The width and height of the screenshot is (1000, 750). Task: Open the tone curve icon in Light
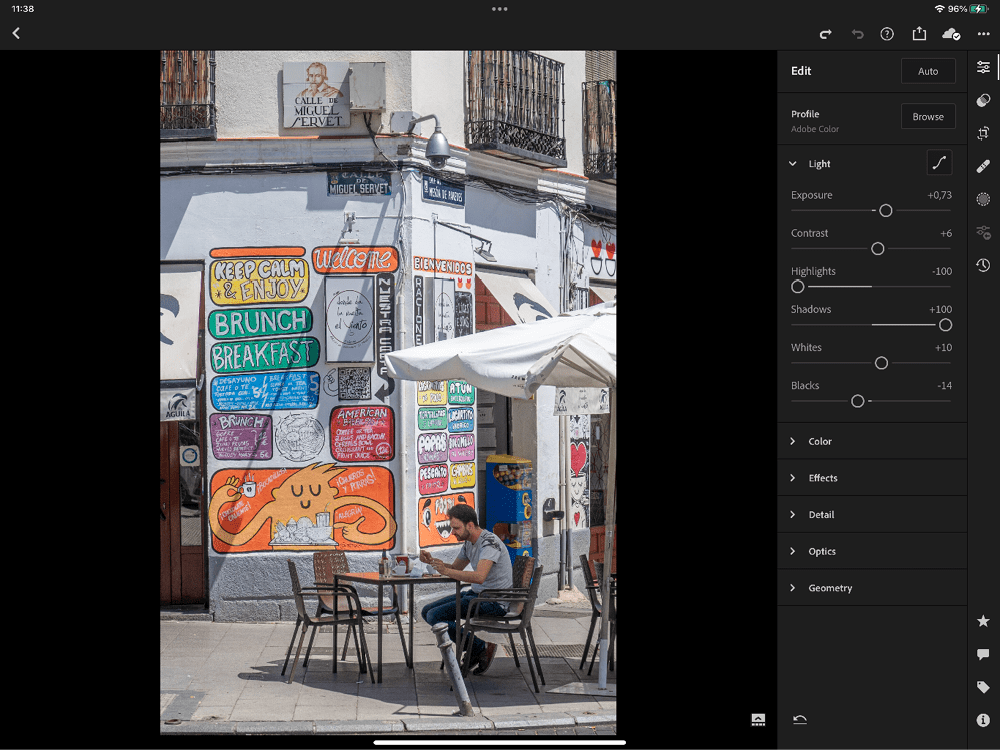[939, 163]
